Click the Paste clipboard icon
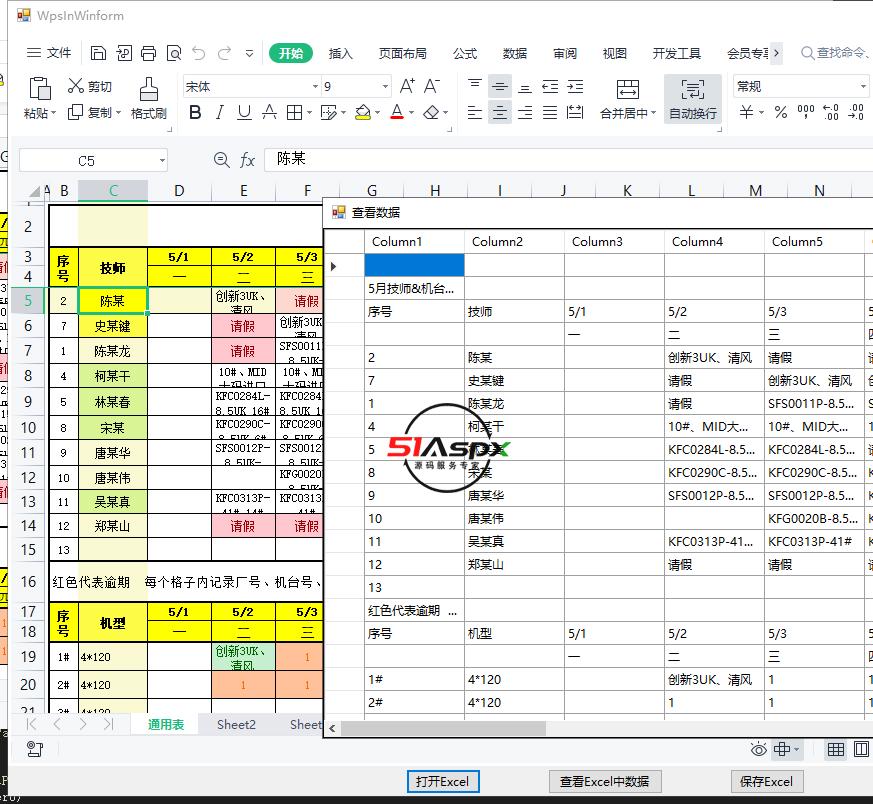The width and height of the screenshot is (873, 804). (x=40, y=89)
